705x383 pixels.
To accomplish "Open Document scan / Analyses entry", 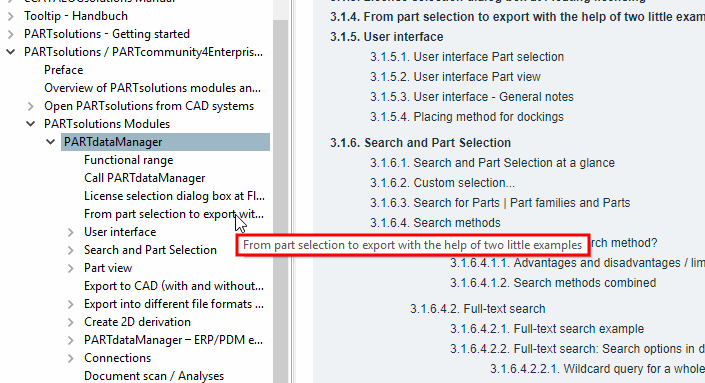I will 154,376.
